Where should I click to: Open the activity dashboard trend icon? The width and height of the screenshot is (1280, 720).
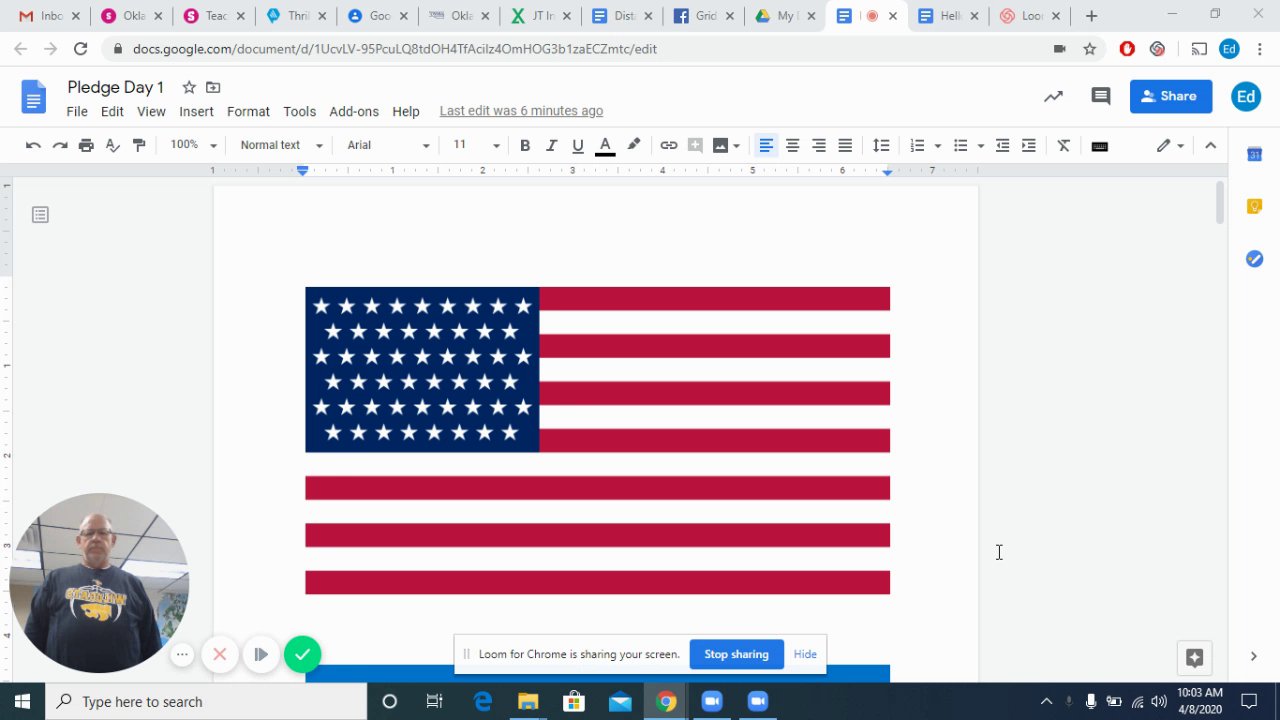click(1053, 96)
